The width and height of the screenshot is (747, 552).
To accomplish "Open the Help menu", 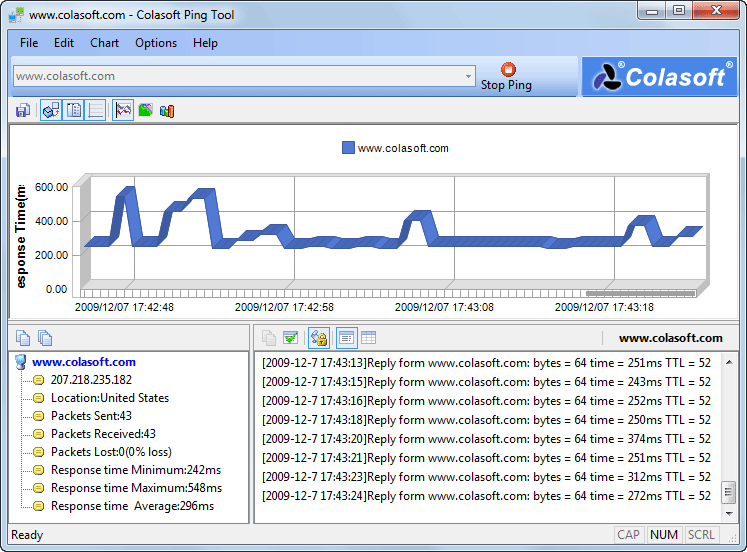I will coord(205,43).
